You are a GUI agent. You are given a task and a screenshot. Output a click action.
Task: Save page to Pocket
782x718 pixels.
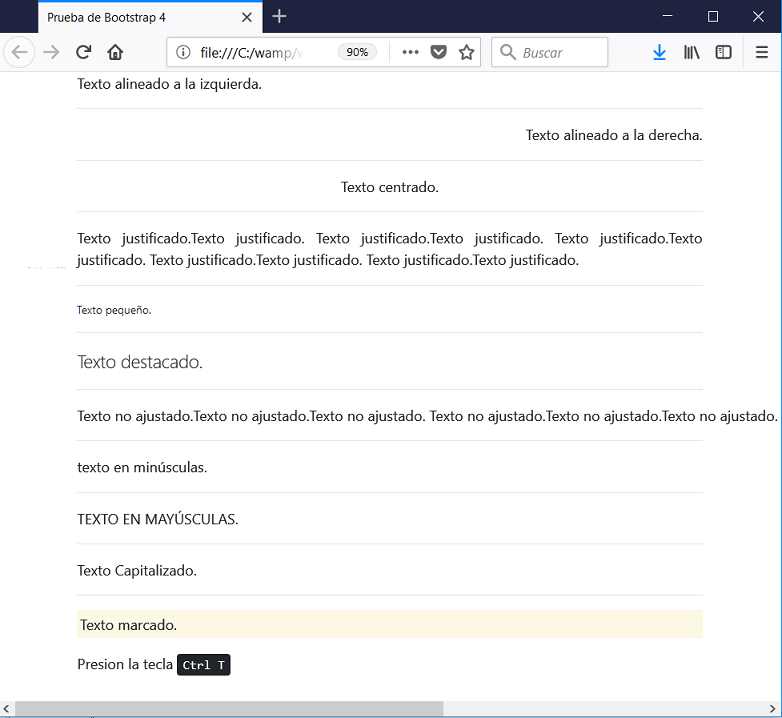click(x=438, y=52)
